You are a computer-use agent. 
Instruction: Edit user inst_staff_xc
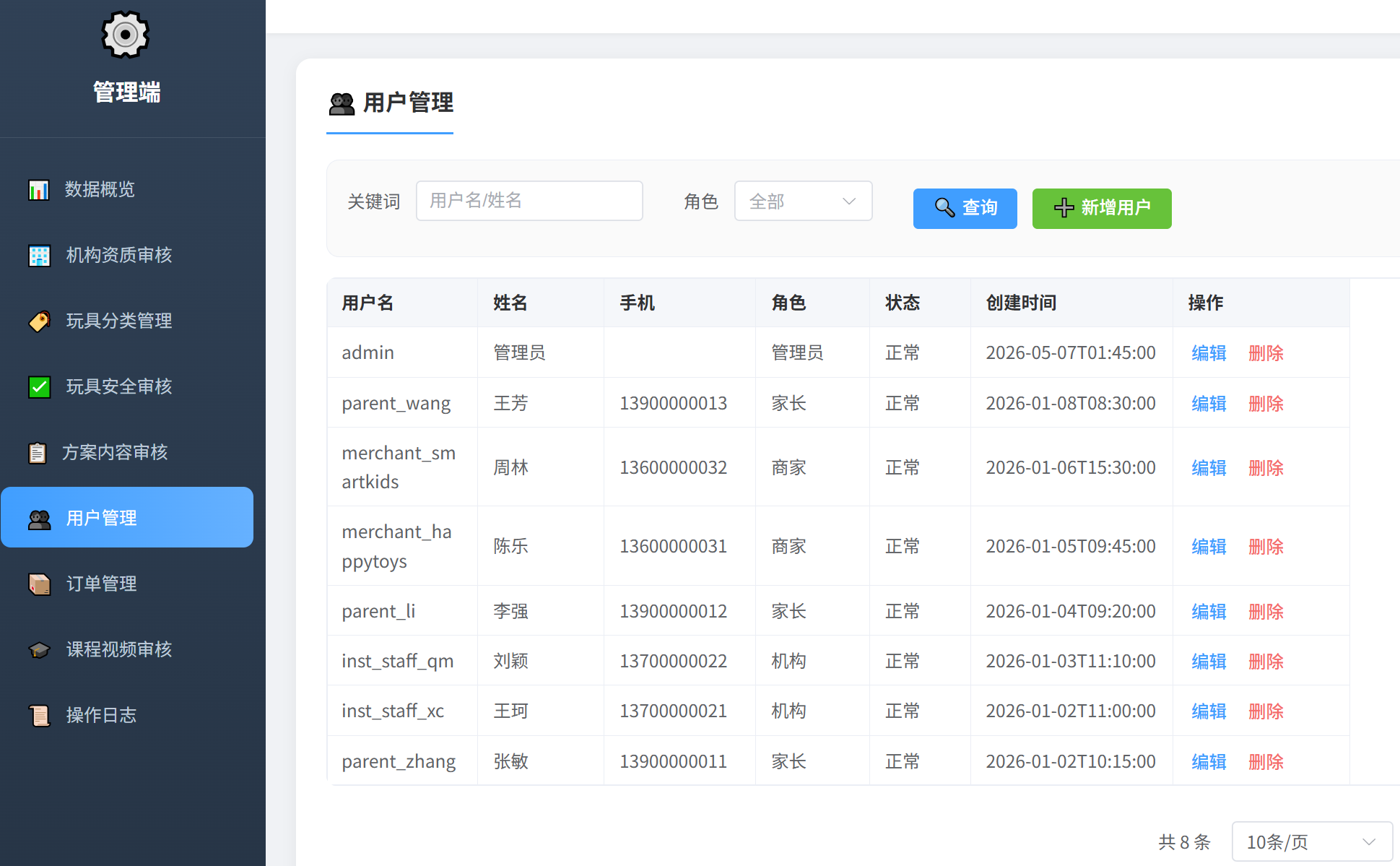1209,711
